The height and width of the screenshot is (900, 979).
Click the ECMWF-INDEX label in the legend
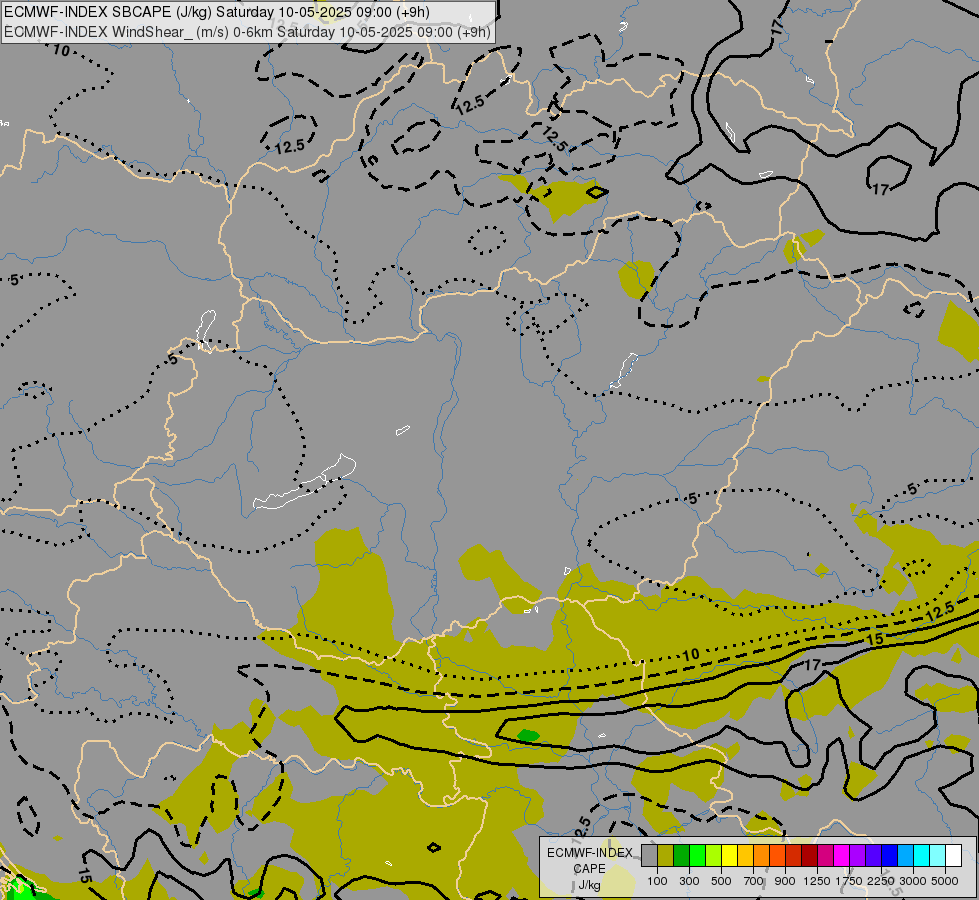pyautogui.click(x=589, y=853)
